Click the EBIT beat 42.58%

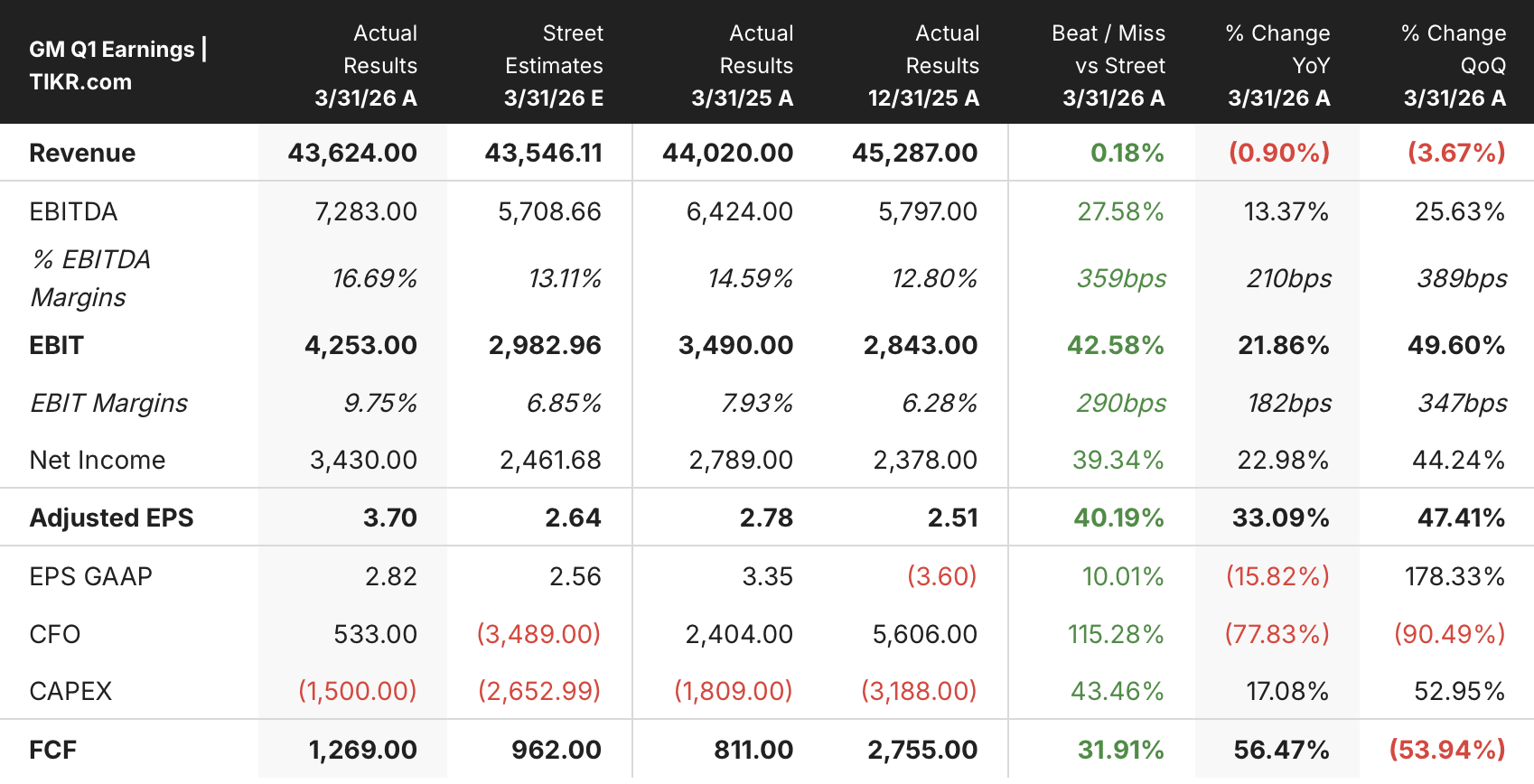1116,345
